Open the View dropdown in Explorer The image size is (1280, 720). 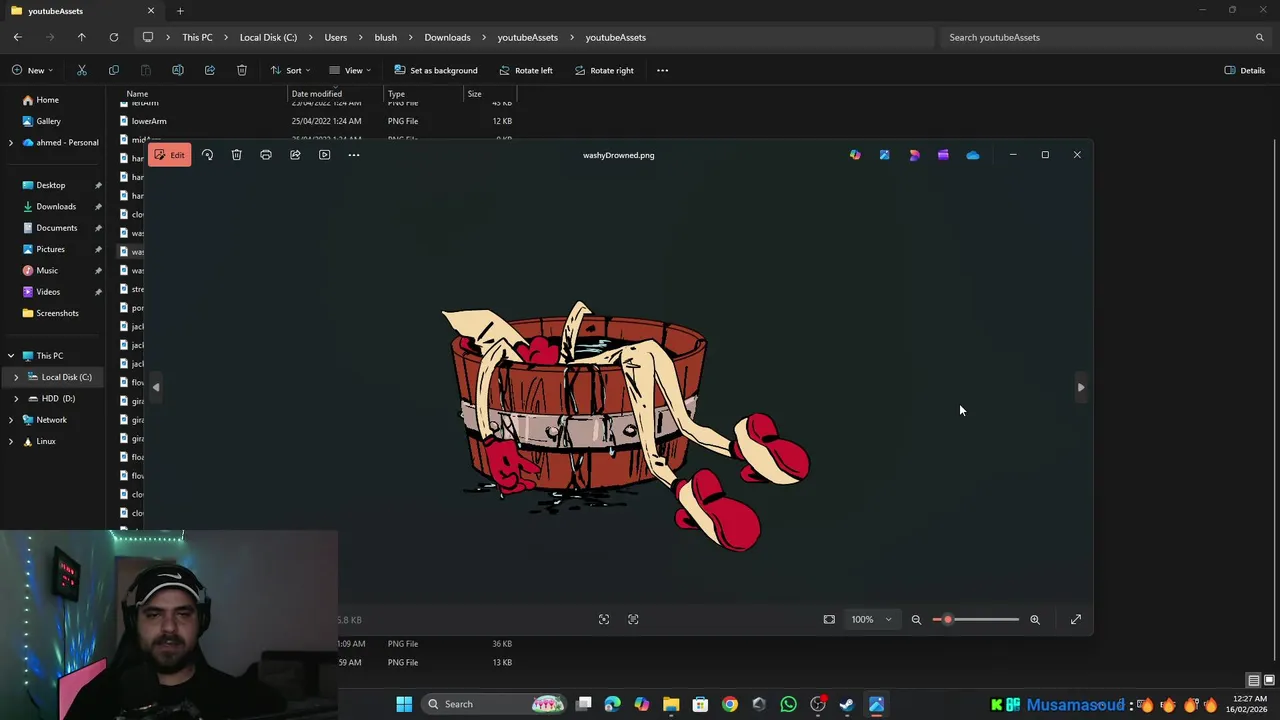[350, 70]
